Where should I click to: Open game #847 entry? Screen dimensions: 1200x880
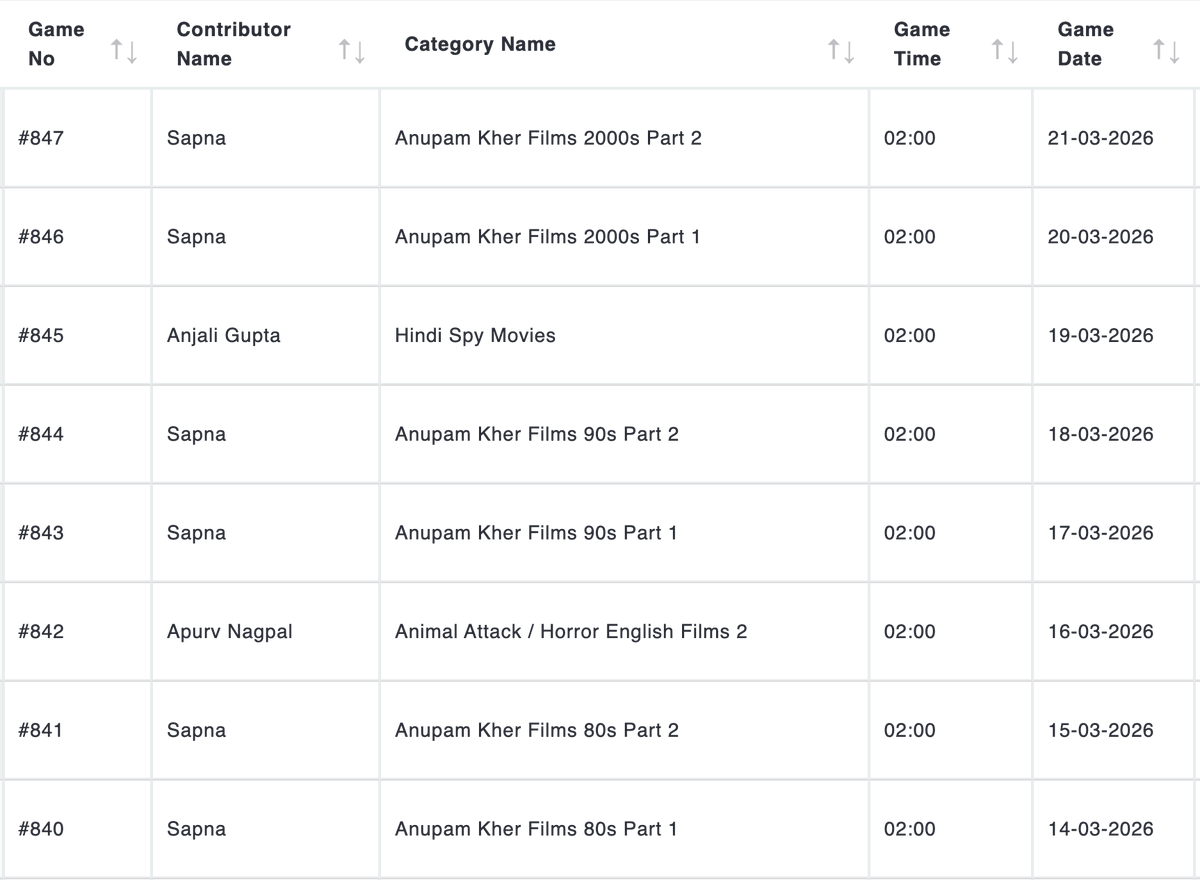click(x=41, y=138)
